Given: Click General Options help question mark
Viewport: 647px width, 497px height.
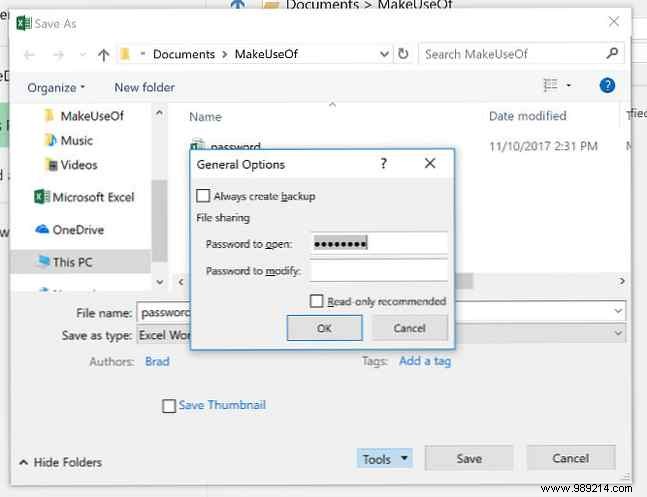Looking at the screenshot, I should click(383, 163).
